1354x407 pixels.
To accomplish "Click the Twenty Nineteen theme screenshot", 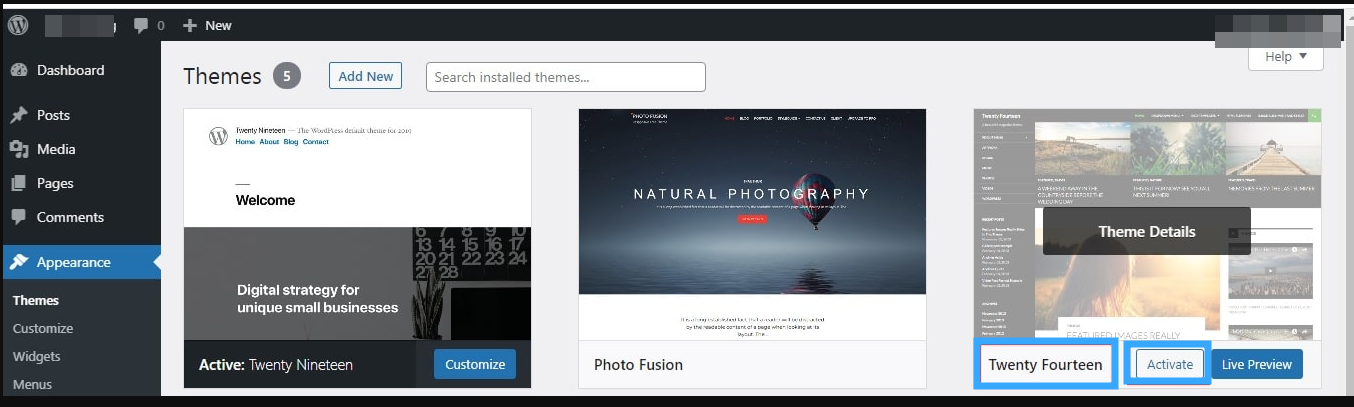I will coord(358,225).
